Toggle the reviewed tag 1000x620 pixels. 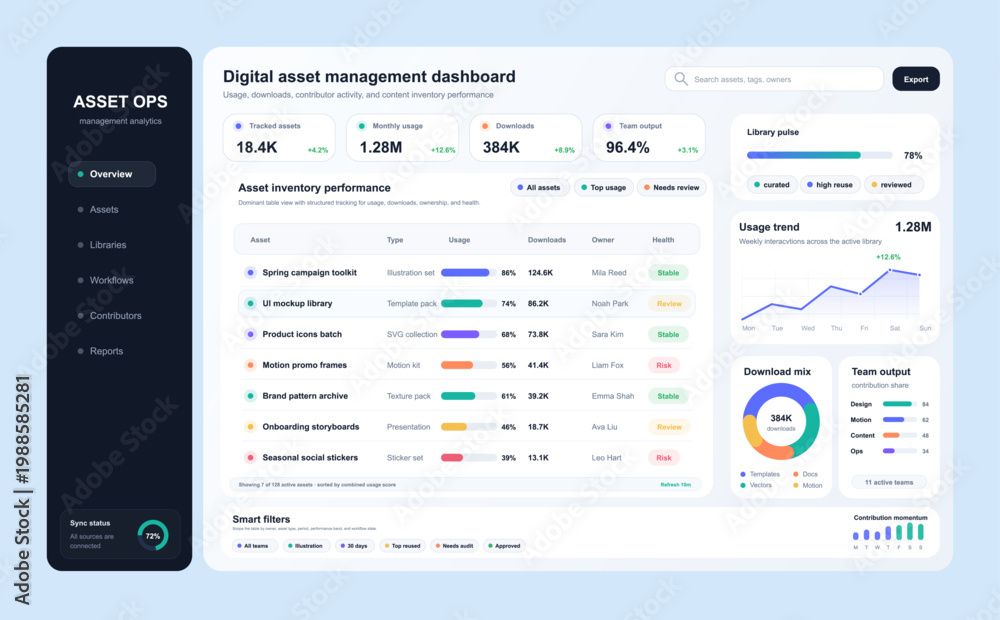coord(892,185)
